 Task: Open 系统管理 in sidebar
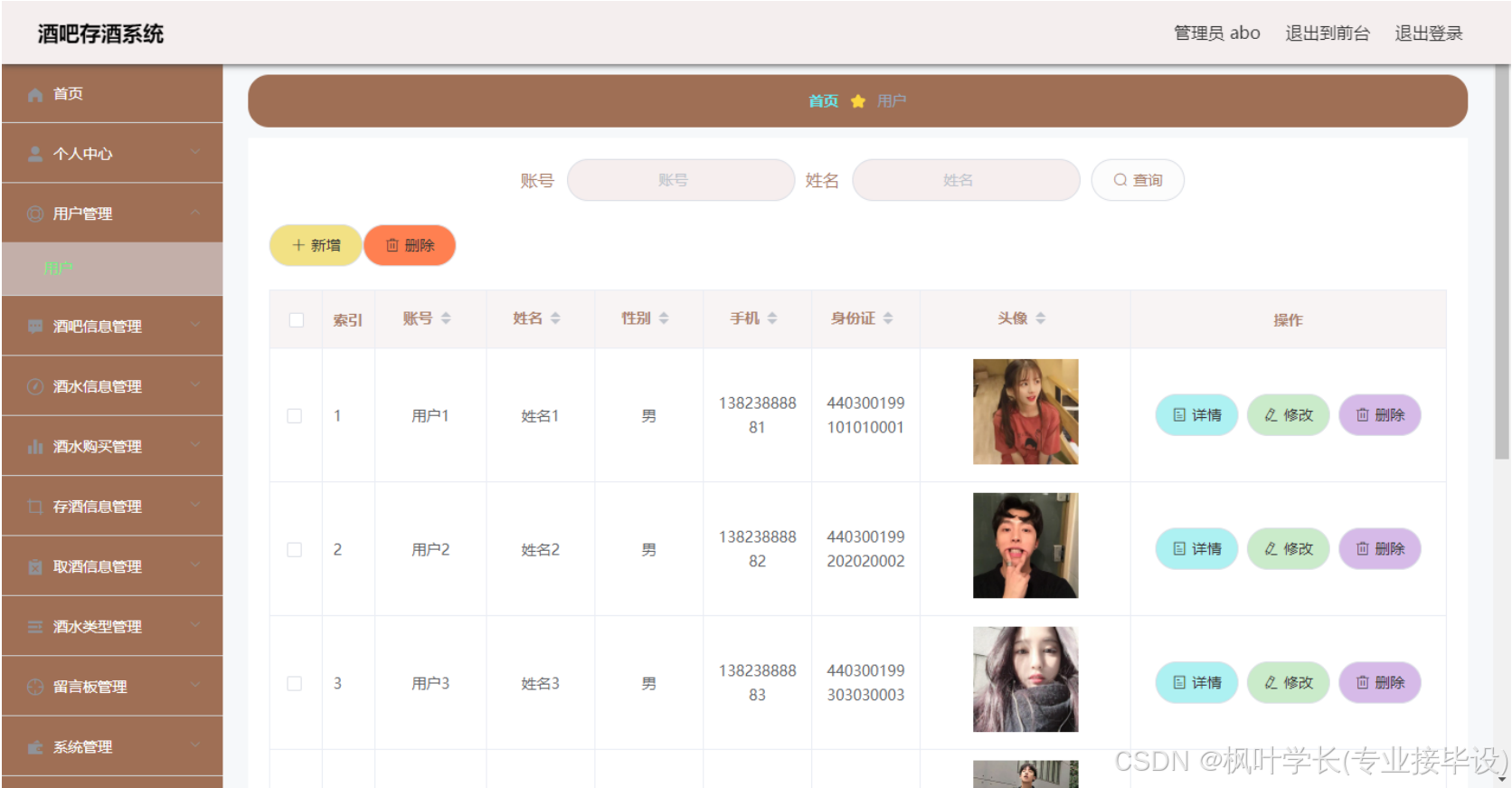tap(112, 746)
